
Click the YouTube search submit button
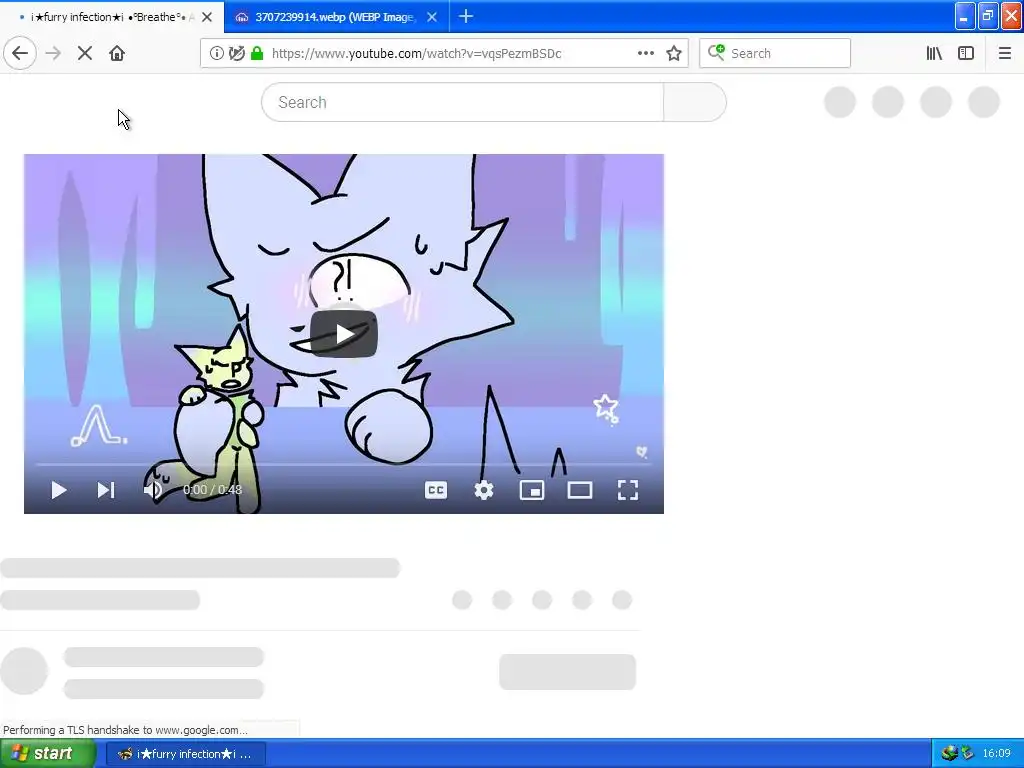[x=695, y=103]
